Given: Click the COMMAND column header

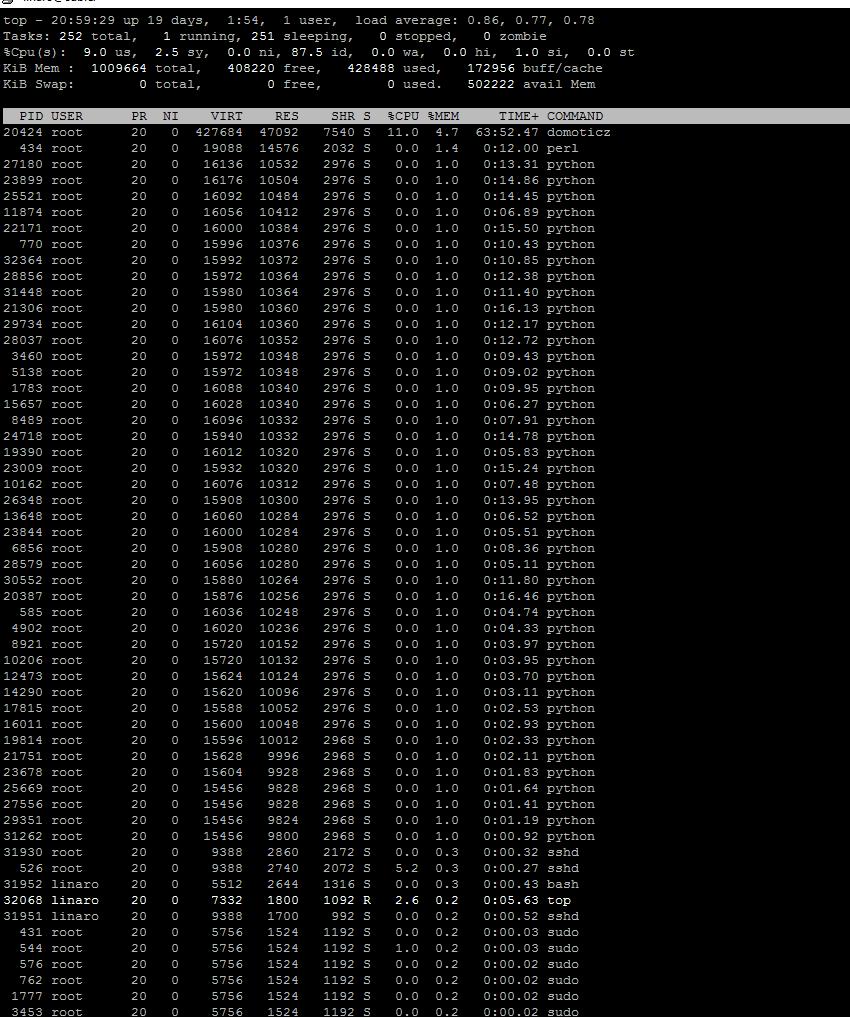Looking at the screenshot, I should (574, 116).
